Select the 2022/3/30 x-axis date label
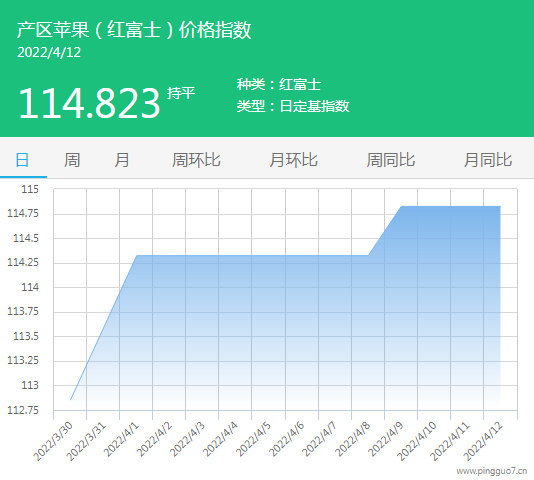The image size is (534, 480). click(54, 440)
